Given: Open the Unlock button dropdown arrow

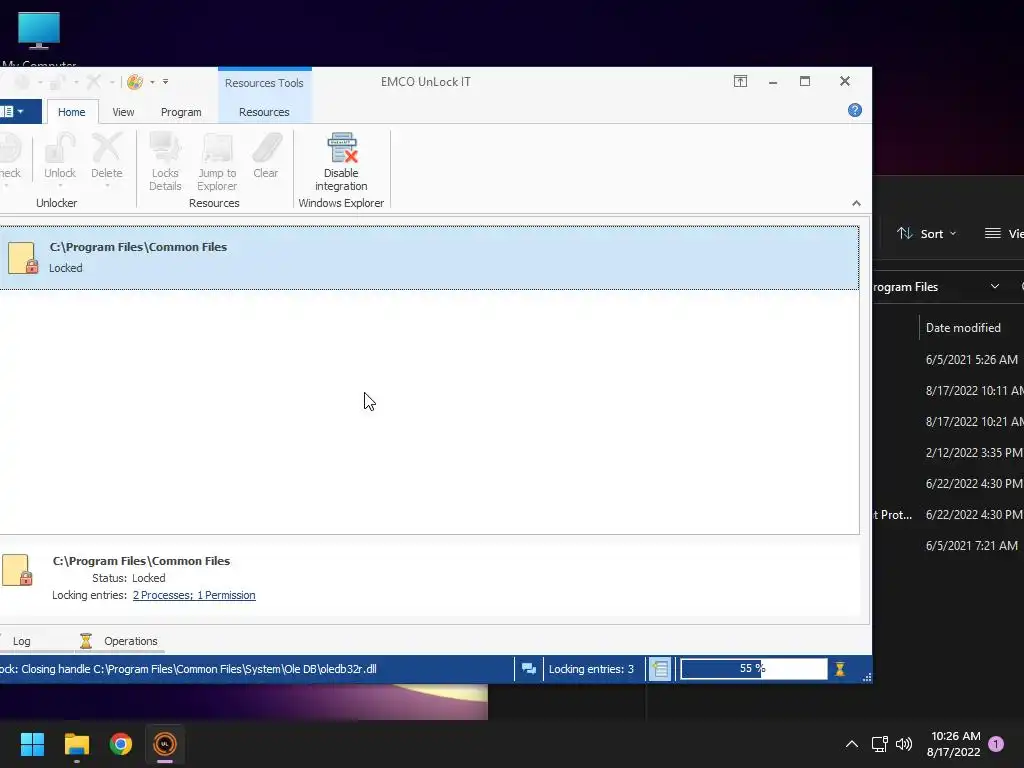Looking at the screenshot, I should tap(60, 185).
